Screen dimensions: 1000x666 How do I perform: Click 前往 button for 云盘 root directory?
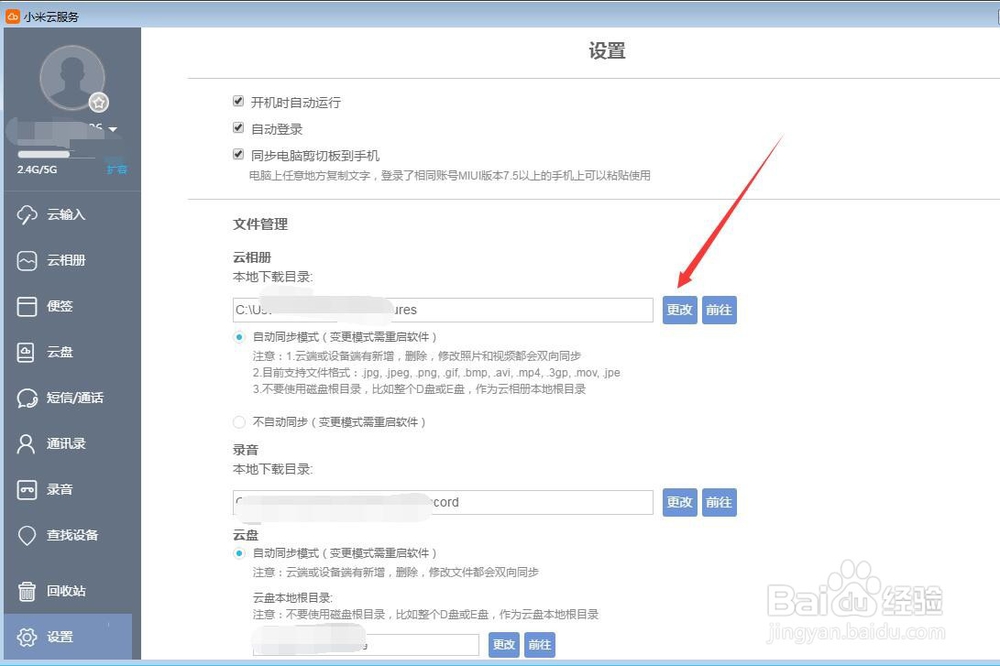point(540,645)
